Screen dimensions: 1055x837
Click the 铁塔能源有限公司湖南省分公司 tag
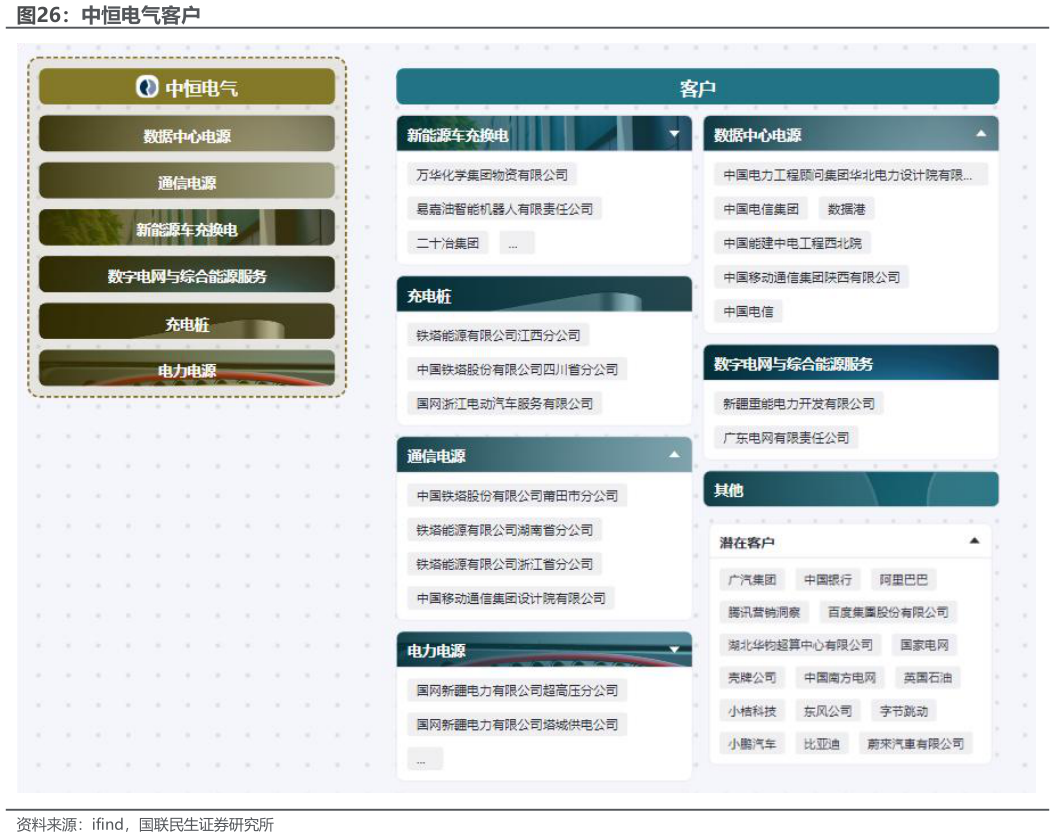coord(504,530)
